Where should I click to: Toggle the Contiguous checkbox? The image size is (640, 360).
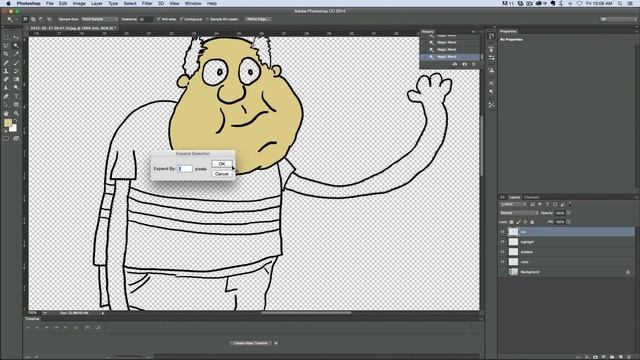[181, 19]
